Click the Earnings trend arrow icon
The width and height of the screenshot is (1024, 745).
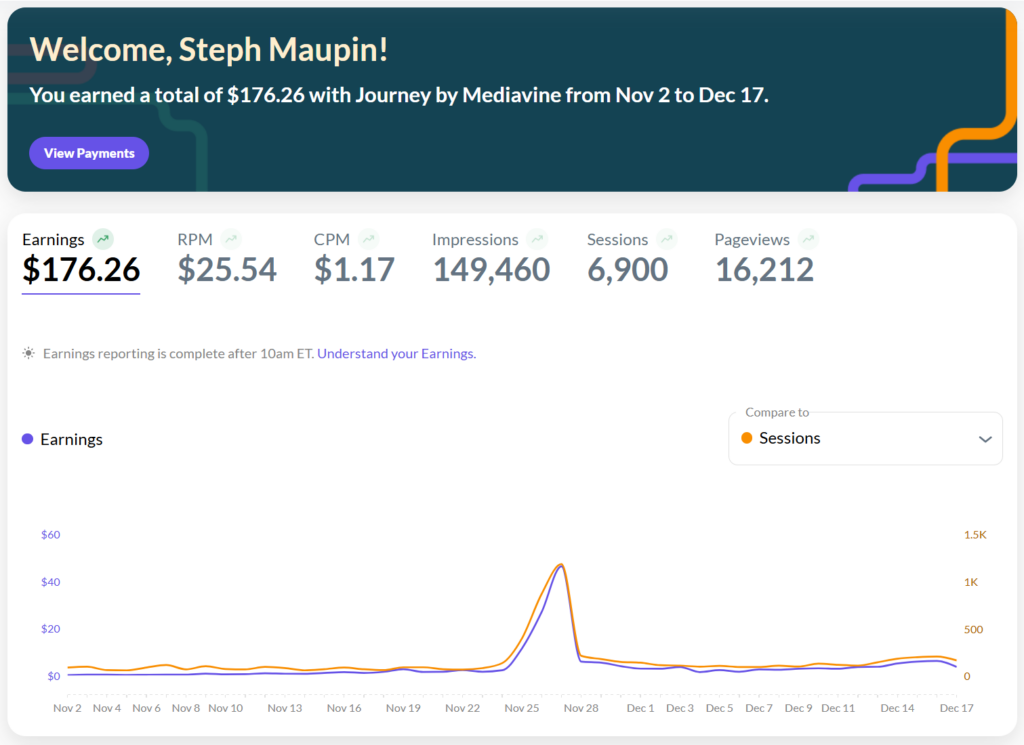click(x=103, y=239)
